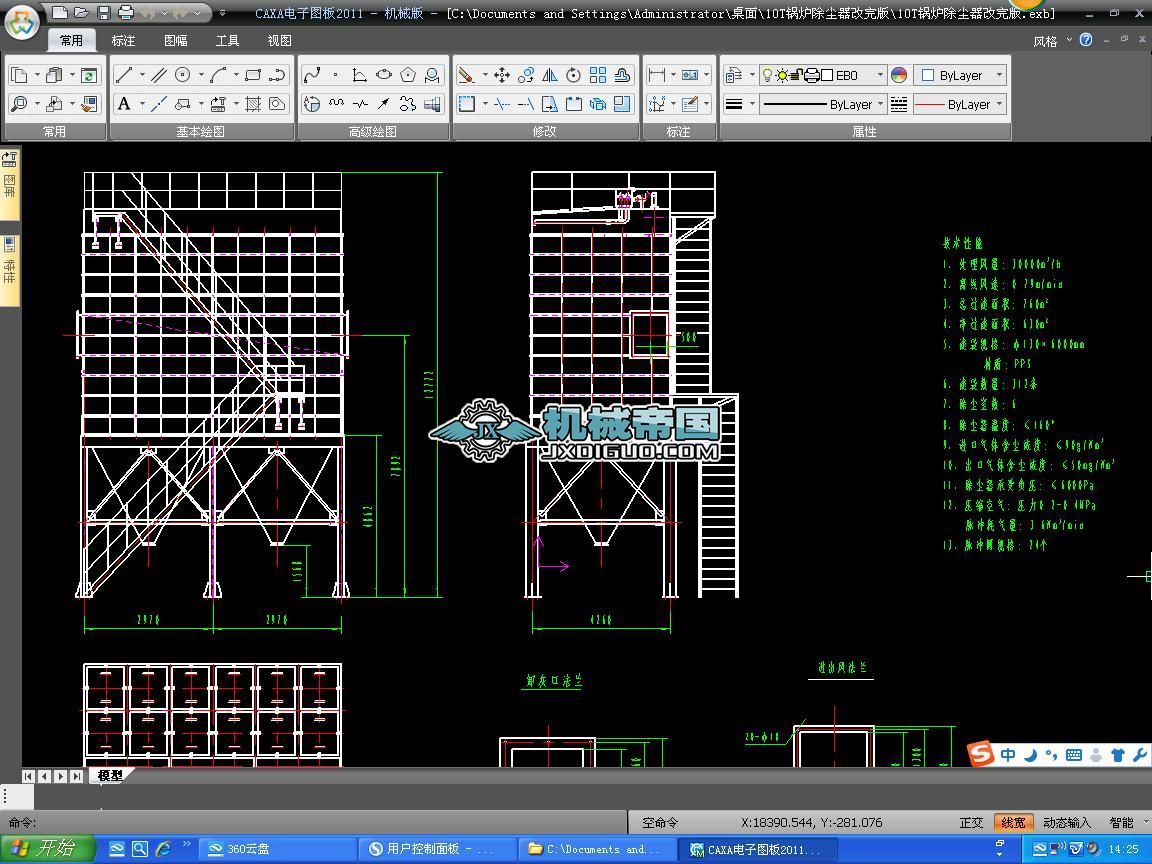Open the 视图 ribbon tab
The width and height of the screenshot is (1152, 864).
[280, 41]
